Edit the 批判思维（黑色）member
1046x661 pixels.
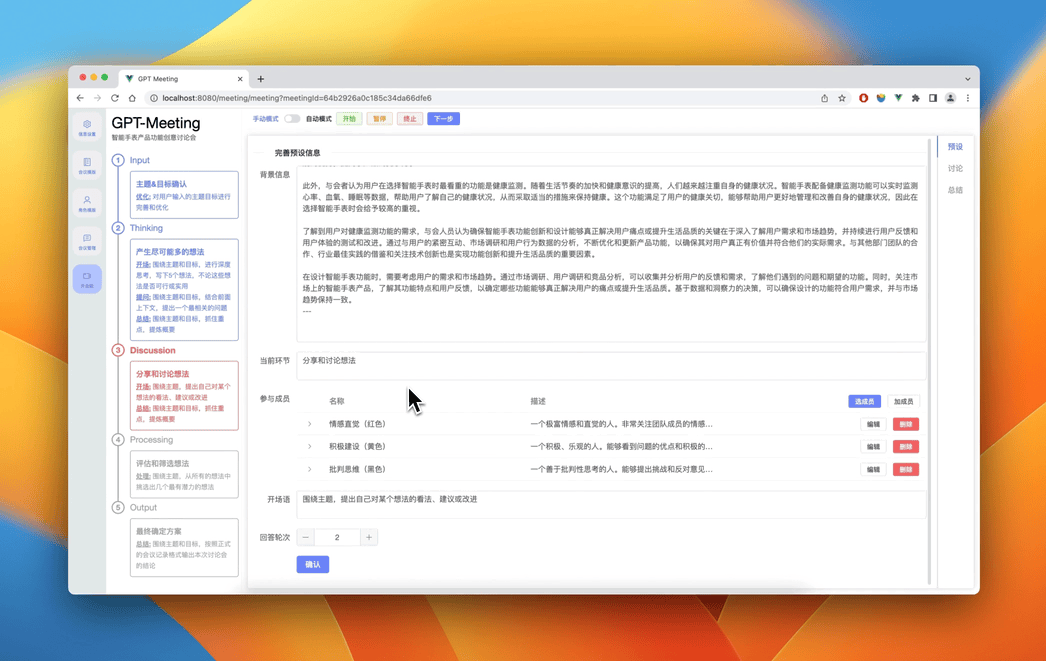coord(873,470)
